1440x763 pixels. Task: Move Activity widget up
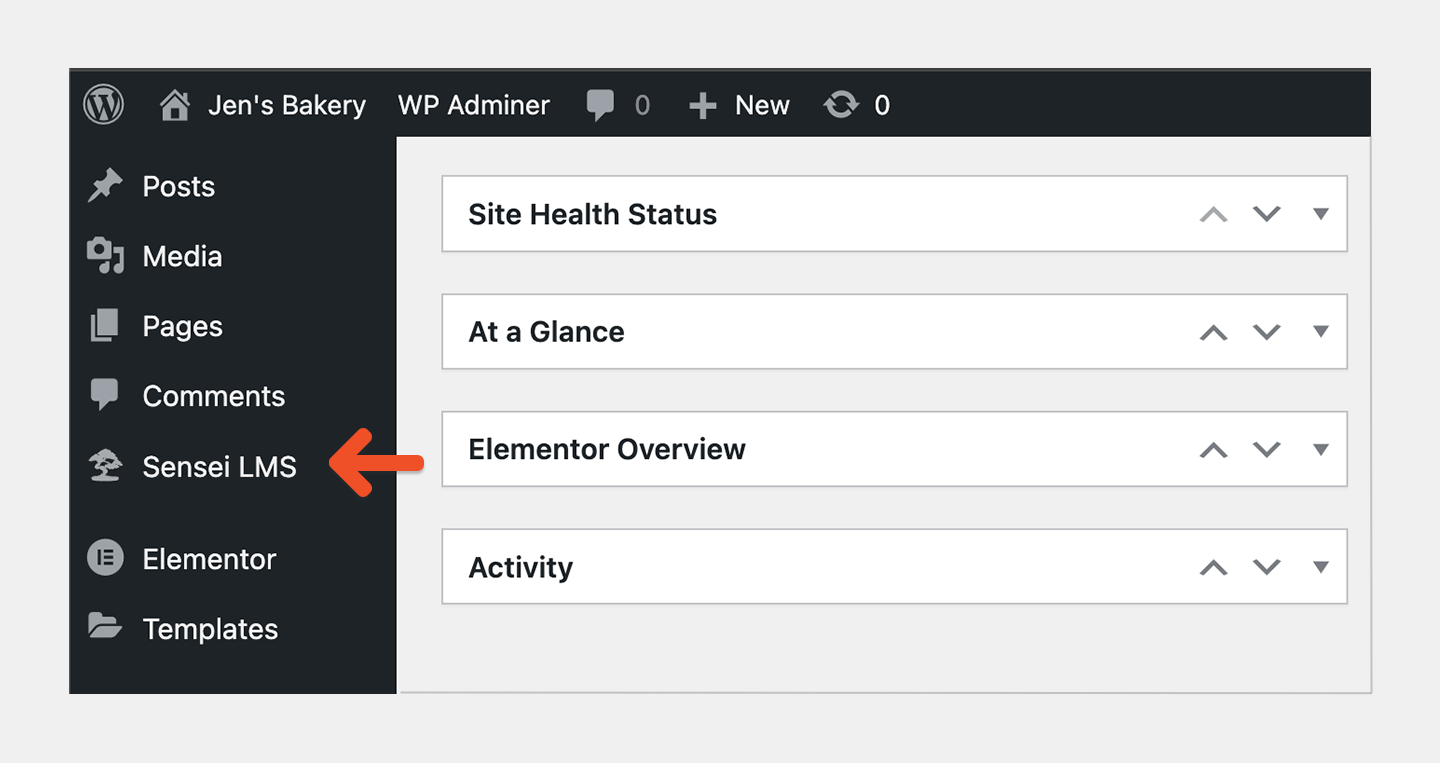tap(1213, 567)
